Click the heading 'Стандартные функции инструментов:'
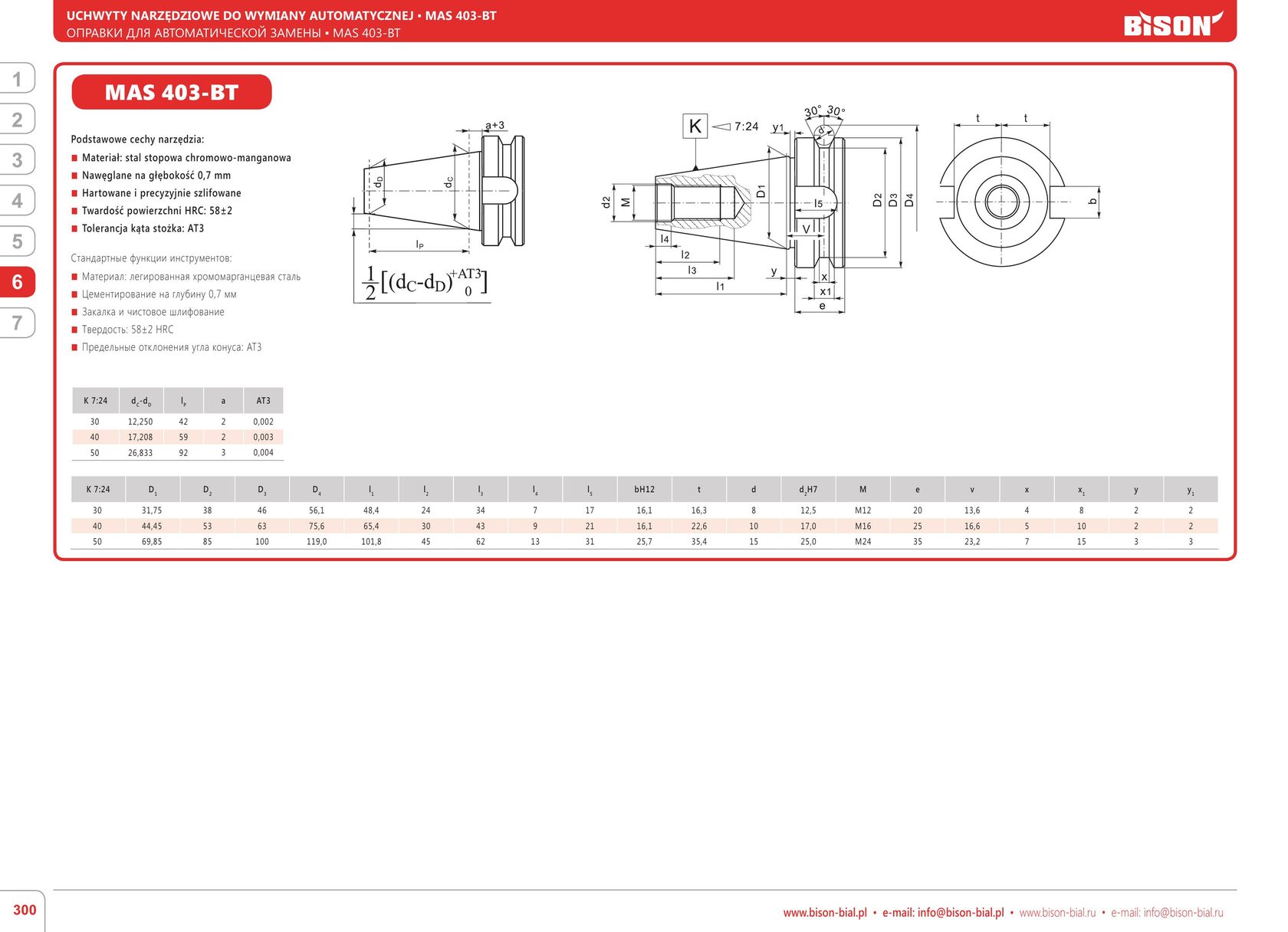This screenshot has width=1288, height=932. click(151, 258)
